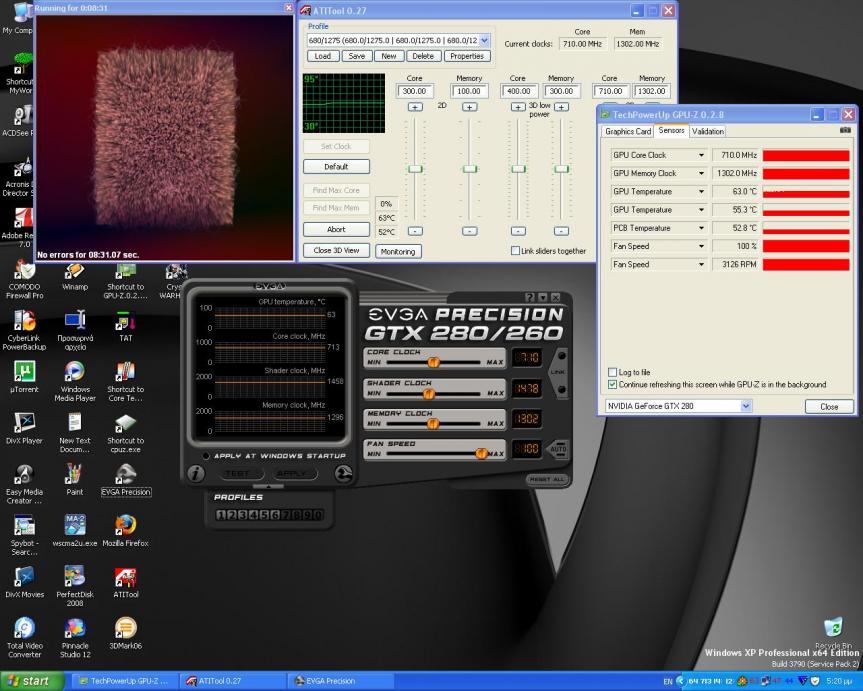Click the EVGA Core Clock slider knob
The width and height of the screenshot is (863, 691).
[433, 362]
